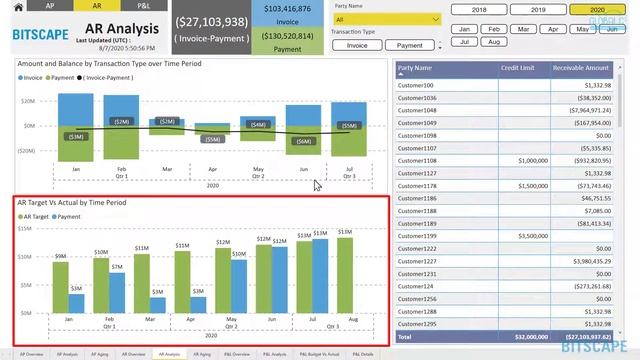Toggle the Aug month filter
The height and width of the screenshot is (360, 640).
(x=494, y=42)
